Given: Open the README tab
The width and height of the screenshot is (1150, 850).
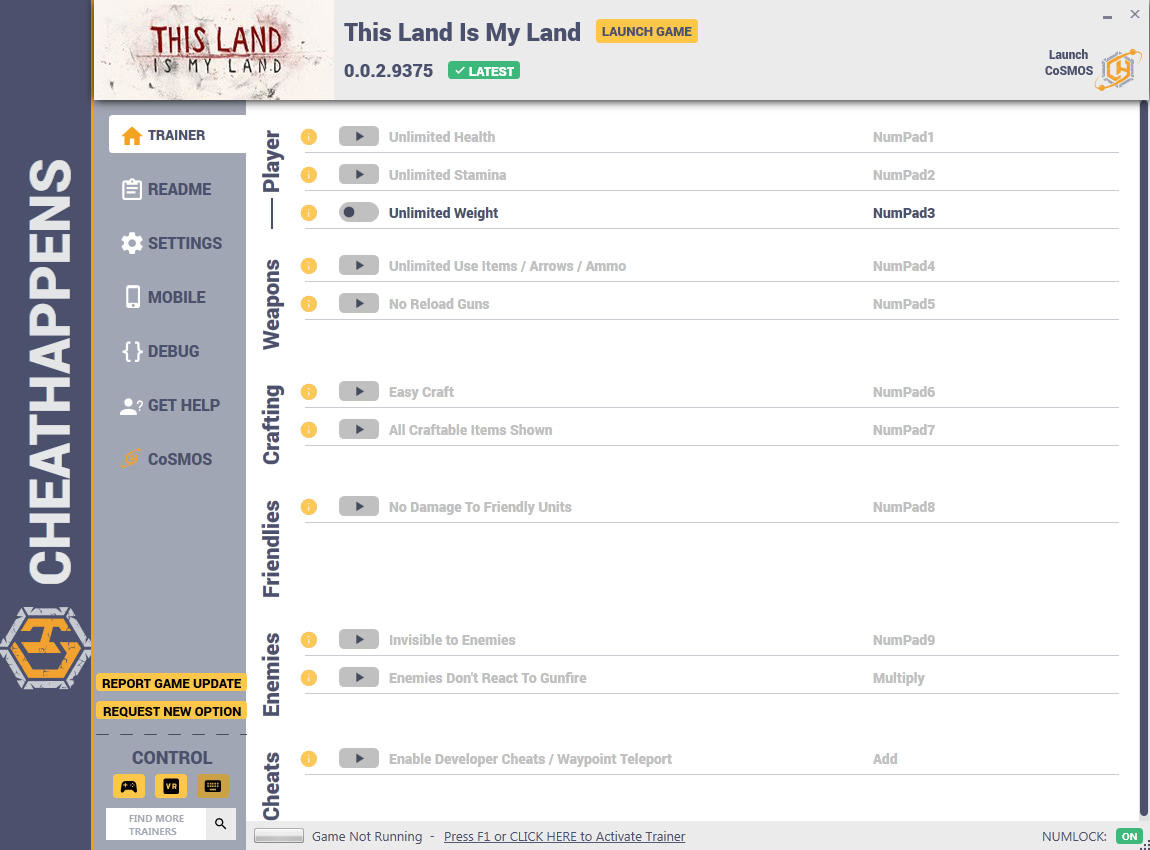Looking at the screenshot, I should [x=168, y=189].
